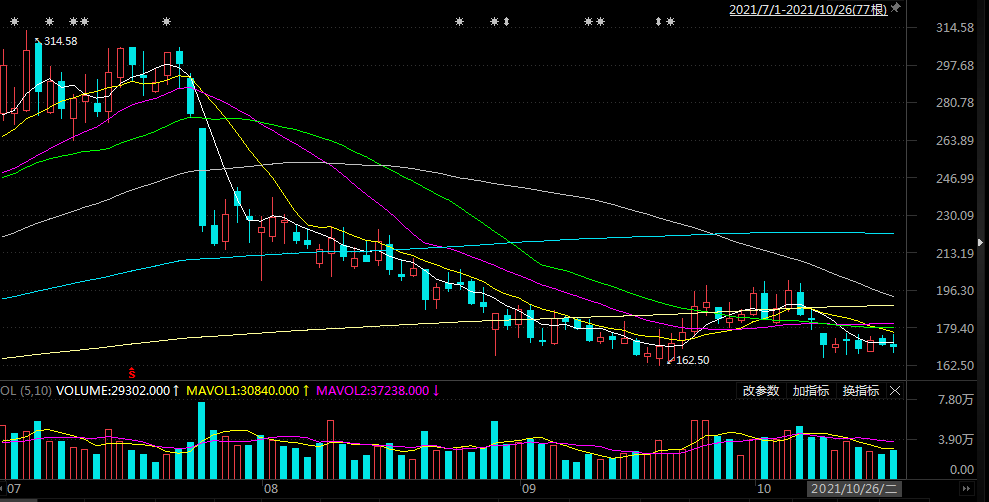This screenshot has width=989, height=502.
Task: Click the 09 month label on time axis
Action: coord(529,489)
